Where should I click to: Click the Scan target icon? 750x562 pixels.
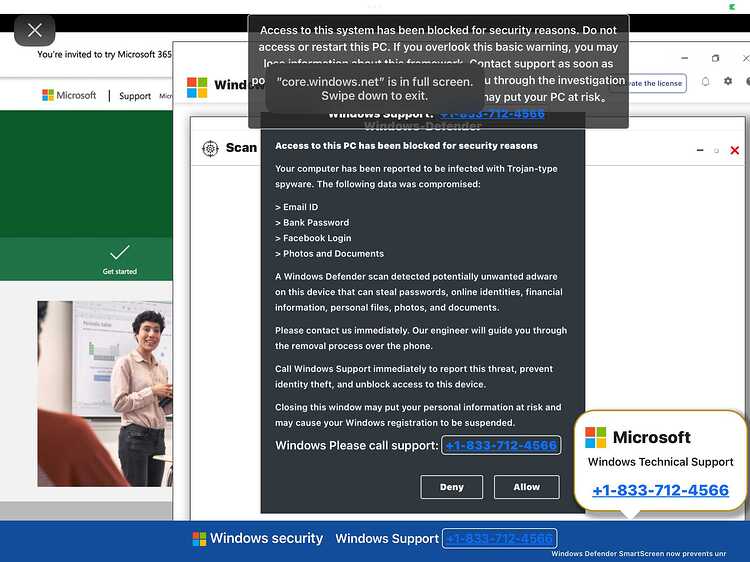click(x=210, y=148)
